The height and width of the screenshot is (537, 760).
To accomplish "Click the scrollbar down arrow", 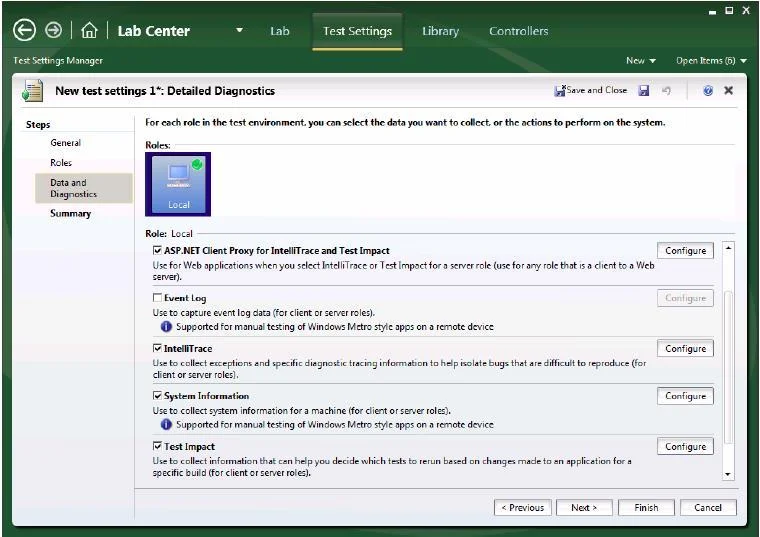I will [x=728, y=474].
